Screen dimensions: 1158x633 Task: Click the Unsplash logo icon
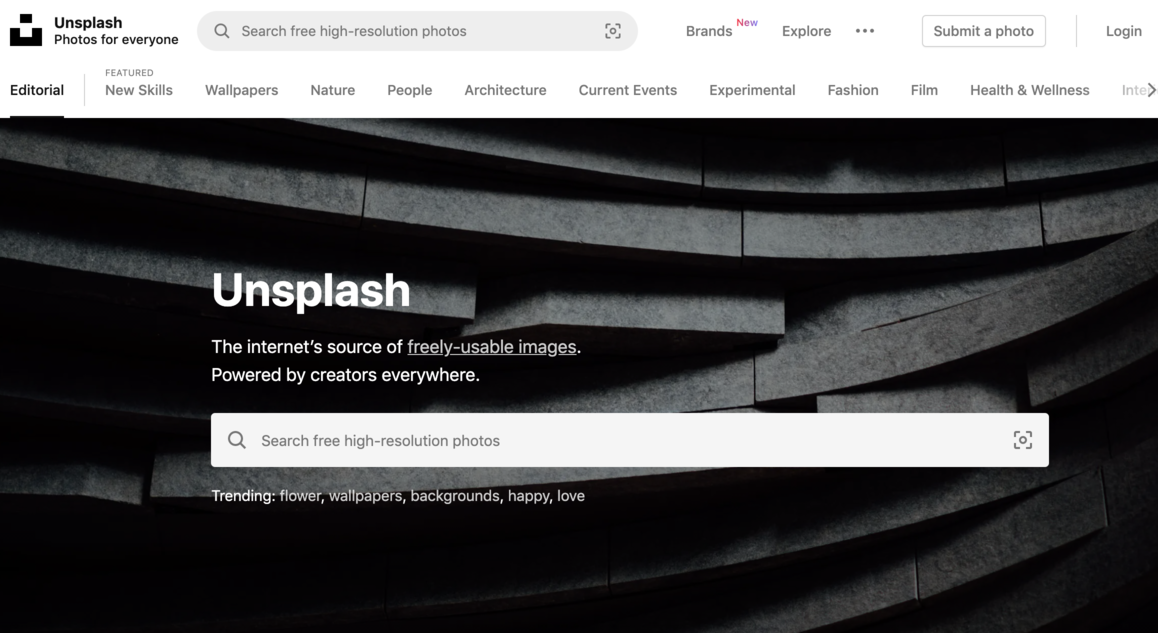point(26,31)
